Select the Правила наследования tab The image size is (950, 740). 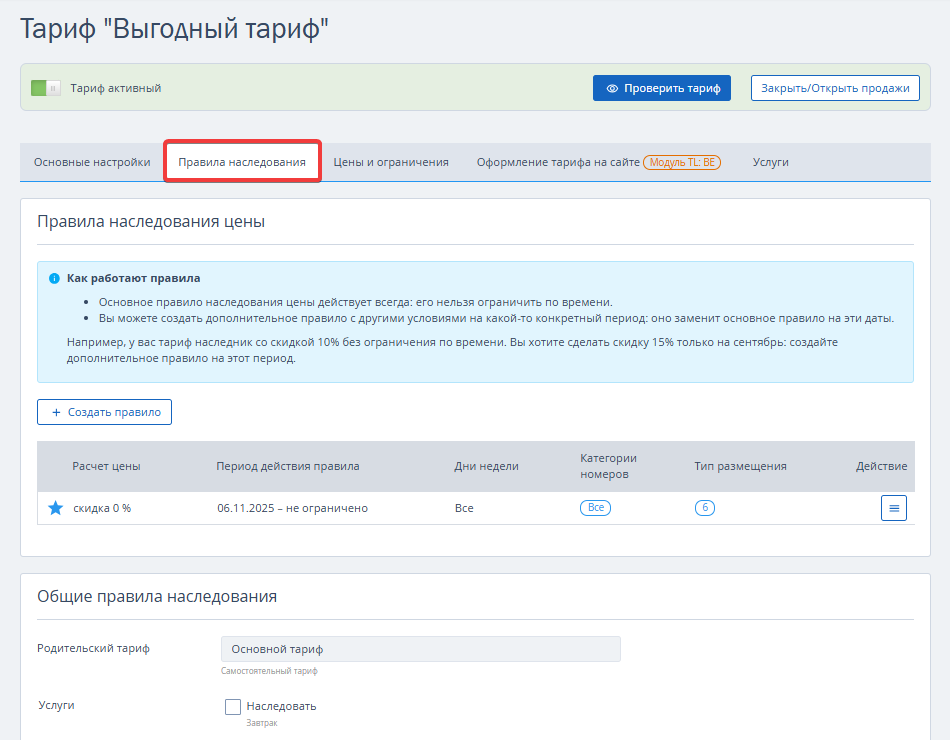pos(242,162)
